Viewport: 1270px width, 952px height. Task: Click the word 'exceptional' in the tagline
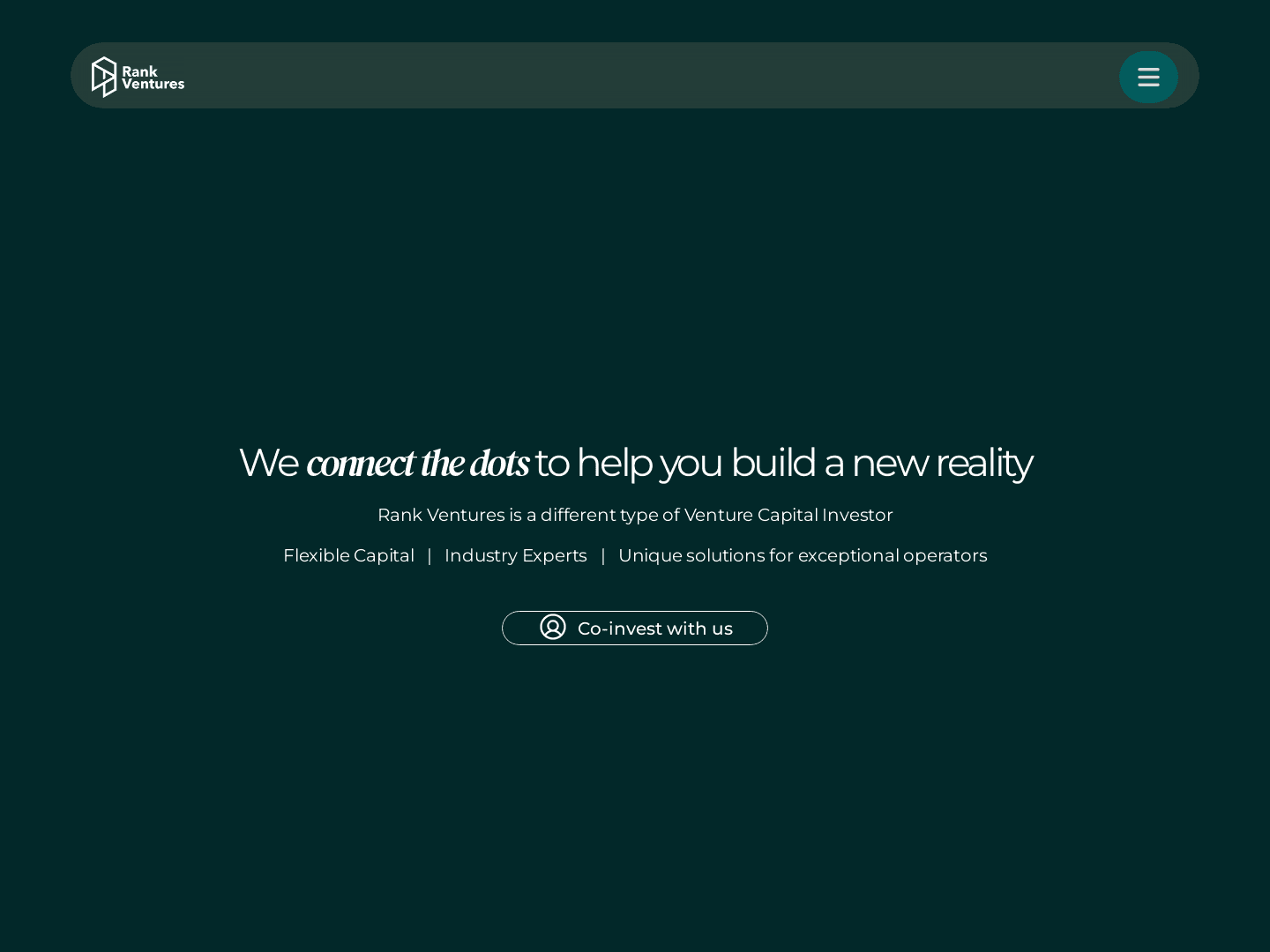coord(848,555)
